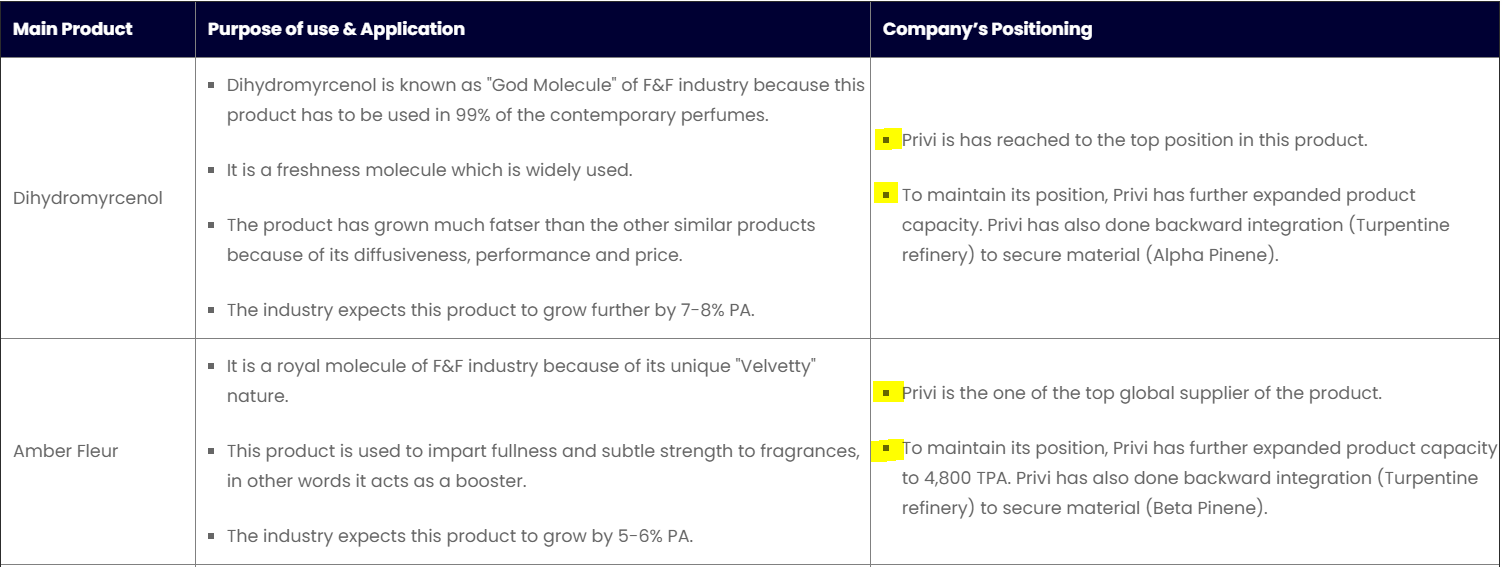The width and height of the screenshot is (1502, 567).
Task: Click the "Company's Positioning" column header
Action: (987, 29)
